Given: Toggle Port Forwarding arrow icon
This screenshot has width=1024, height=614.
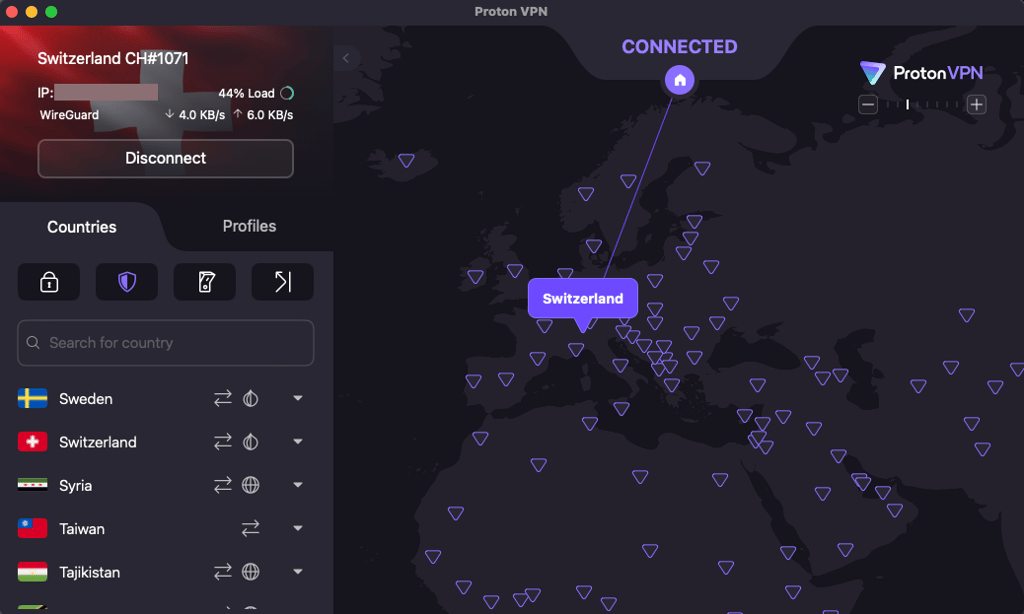Looking at the screenshot, I should 283,282.
